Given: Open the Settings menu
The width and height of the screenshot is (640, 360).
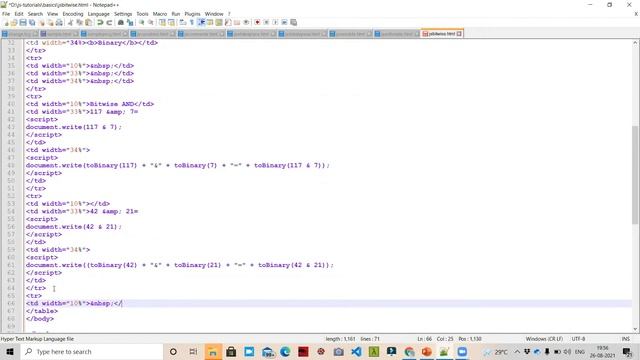Looking at the screenshot, I should (123, 14).
